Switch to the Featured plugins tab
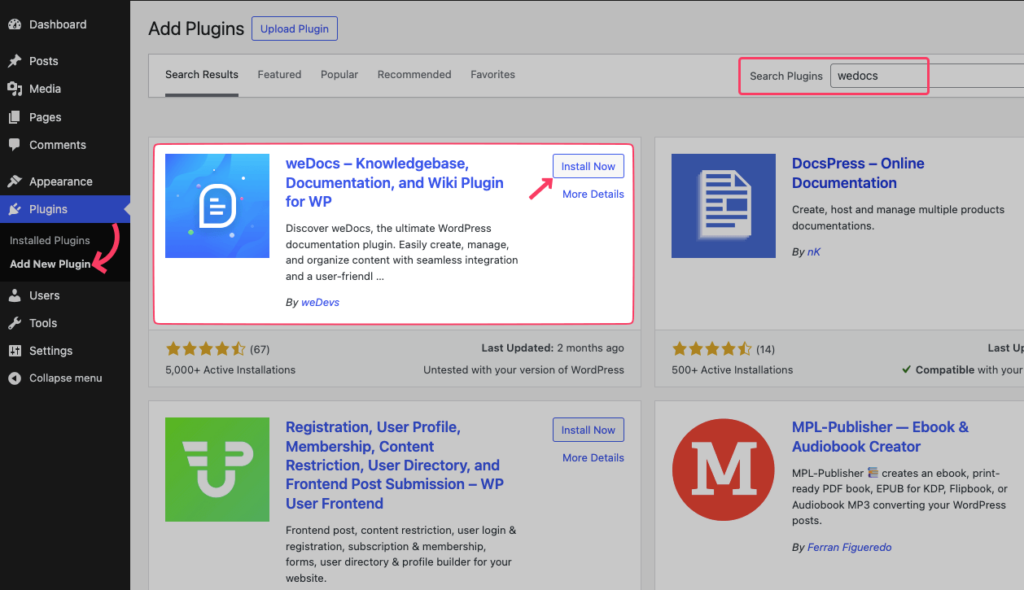1024x590 pixels. pyautogui.click(x=279, y=74)
